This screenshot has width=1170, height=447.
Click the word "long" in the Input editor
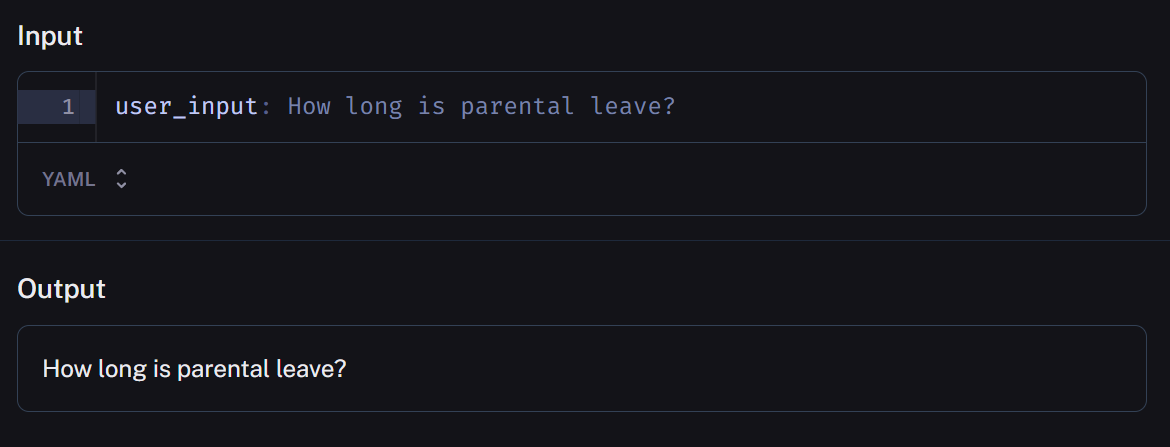click(374, 106)
